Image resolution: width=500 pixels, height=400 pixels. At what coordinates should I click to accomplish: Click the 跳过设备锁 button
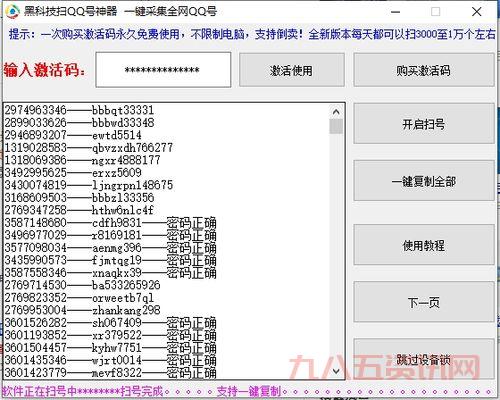(x=424, y=359)
